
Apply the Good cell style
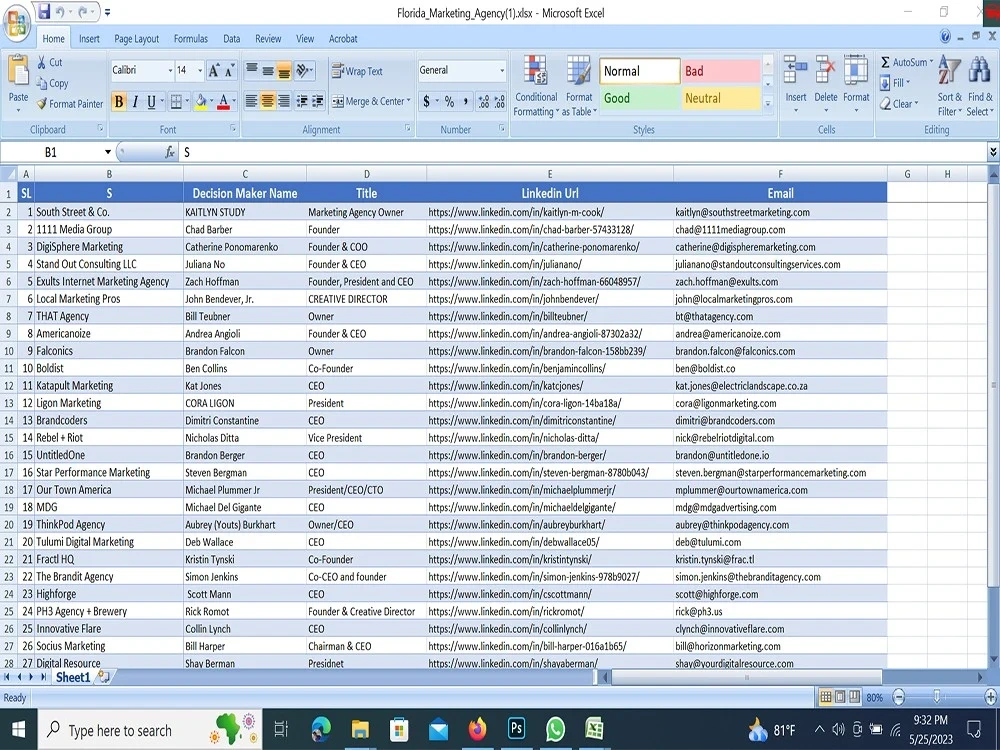640,98
